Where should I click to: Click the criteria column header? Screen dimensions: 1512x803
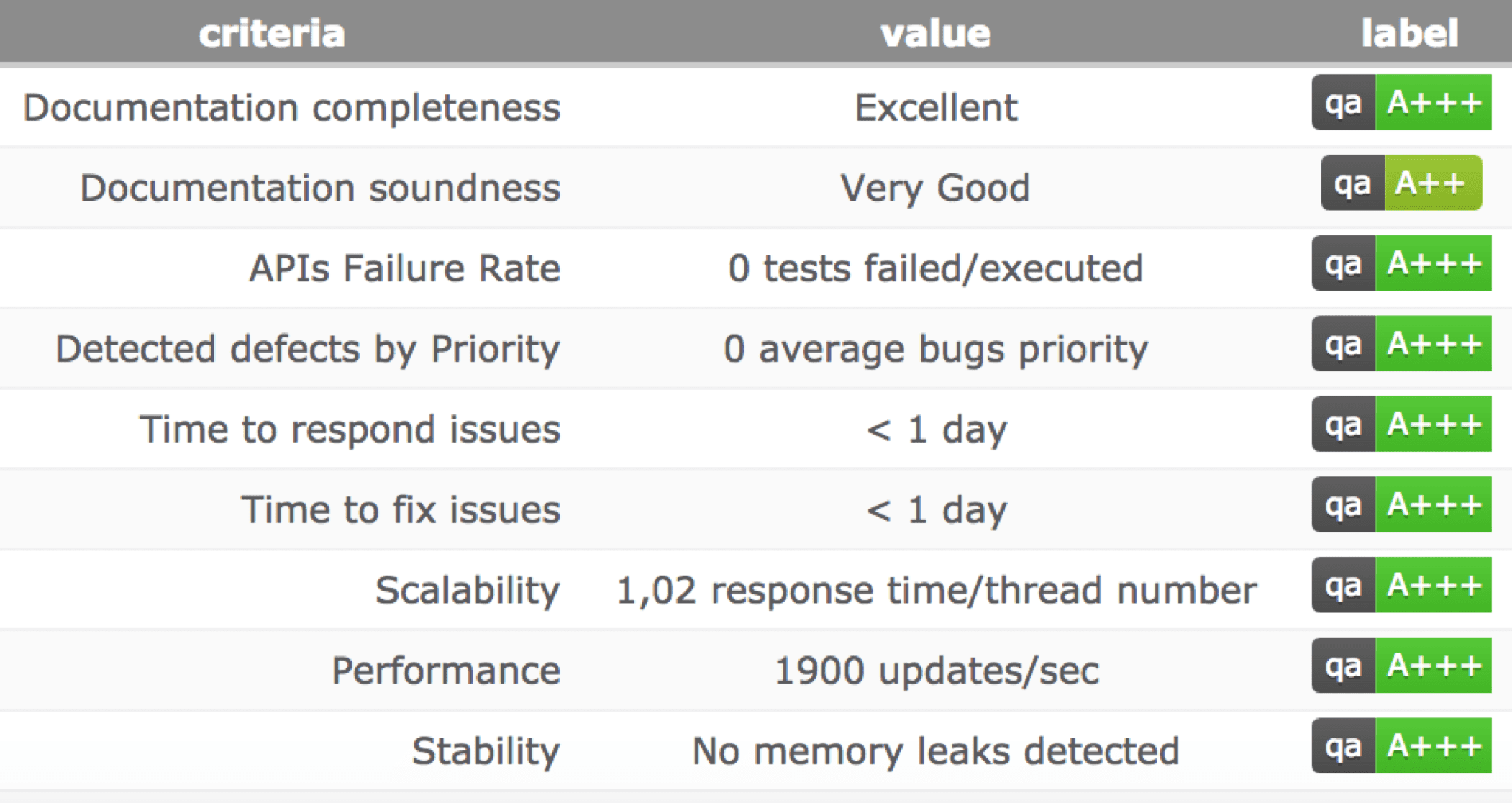pos(272,34)
